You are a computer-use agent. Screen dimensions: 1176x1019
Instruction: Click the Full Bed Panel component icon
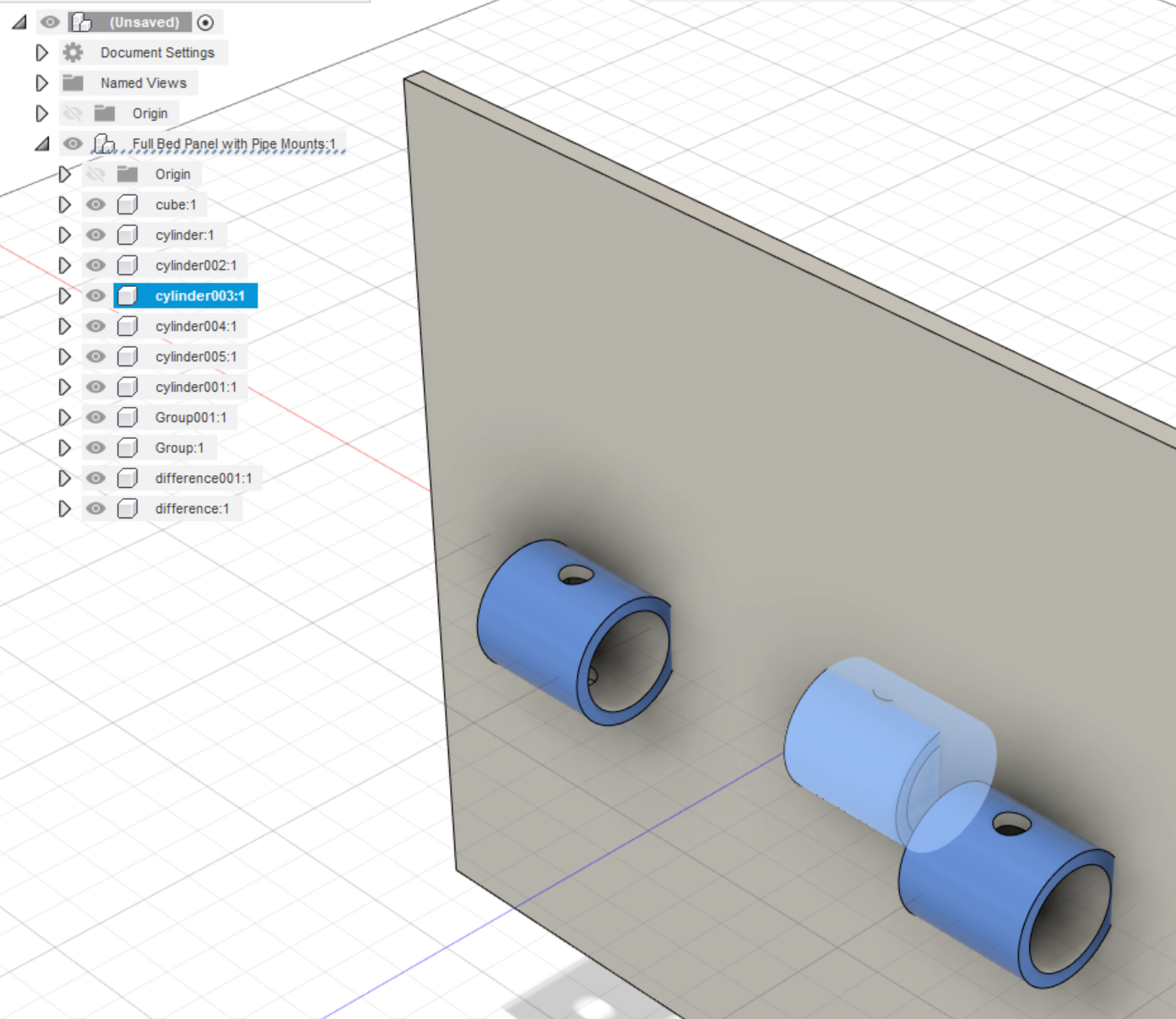point(105,144)
